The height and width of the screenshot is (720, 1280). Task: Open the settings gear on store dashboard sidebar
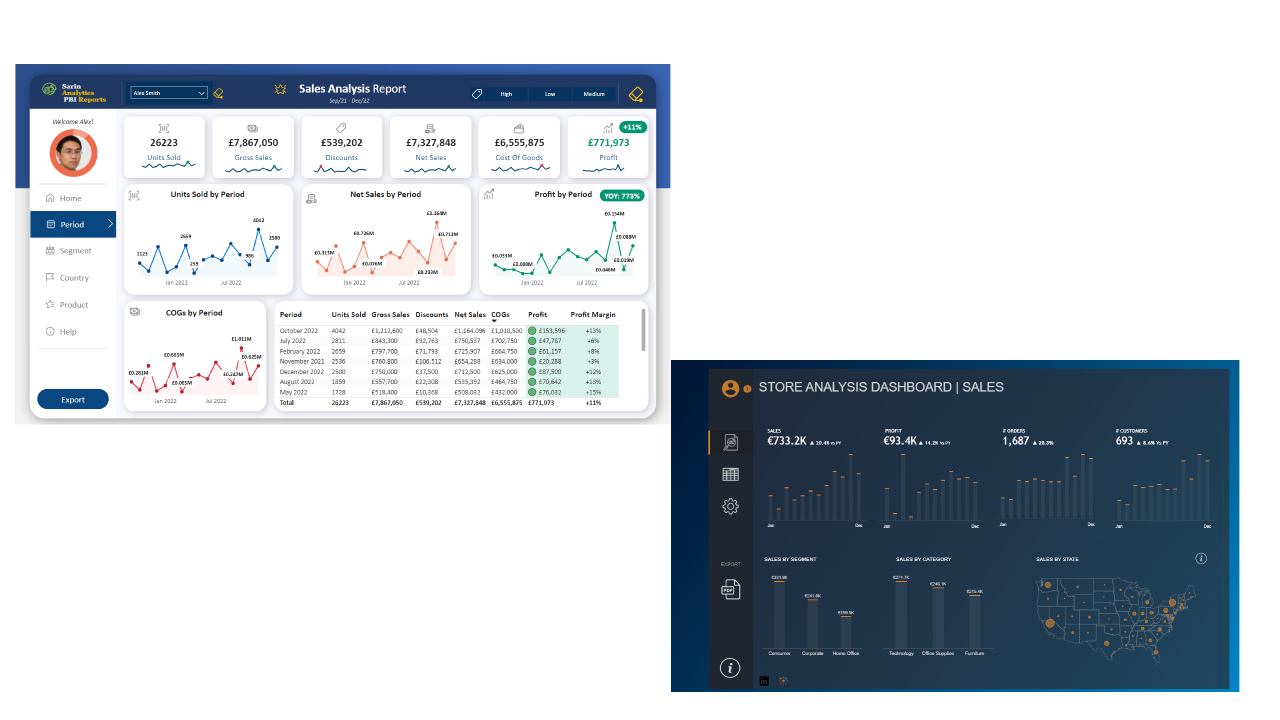(730, 506)
